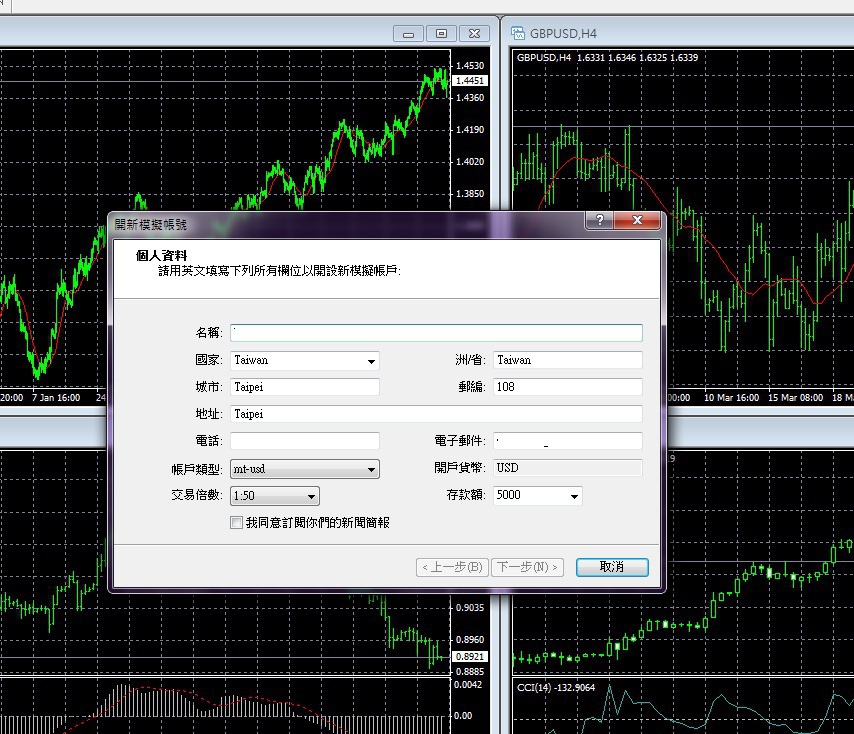Minimize the left chart window
Viewport: 854px width, 734px height.
[x=410, y=33]
